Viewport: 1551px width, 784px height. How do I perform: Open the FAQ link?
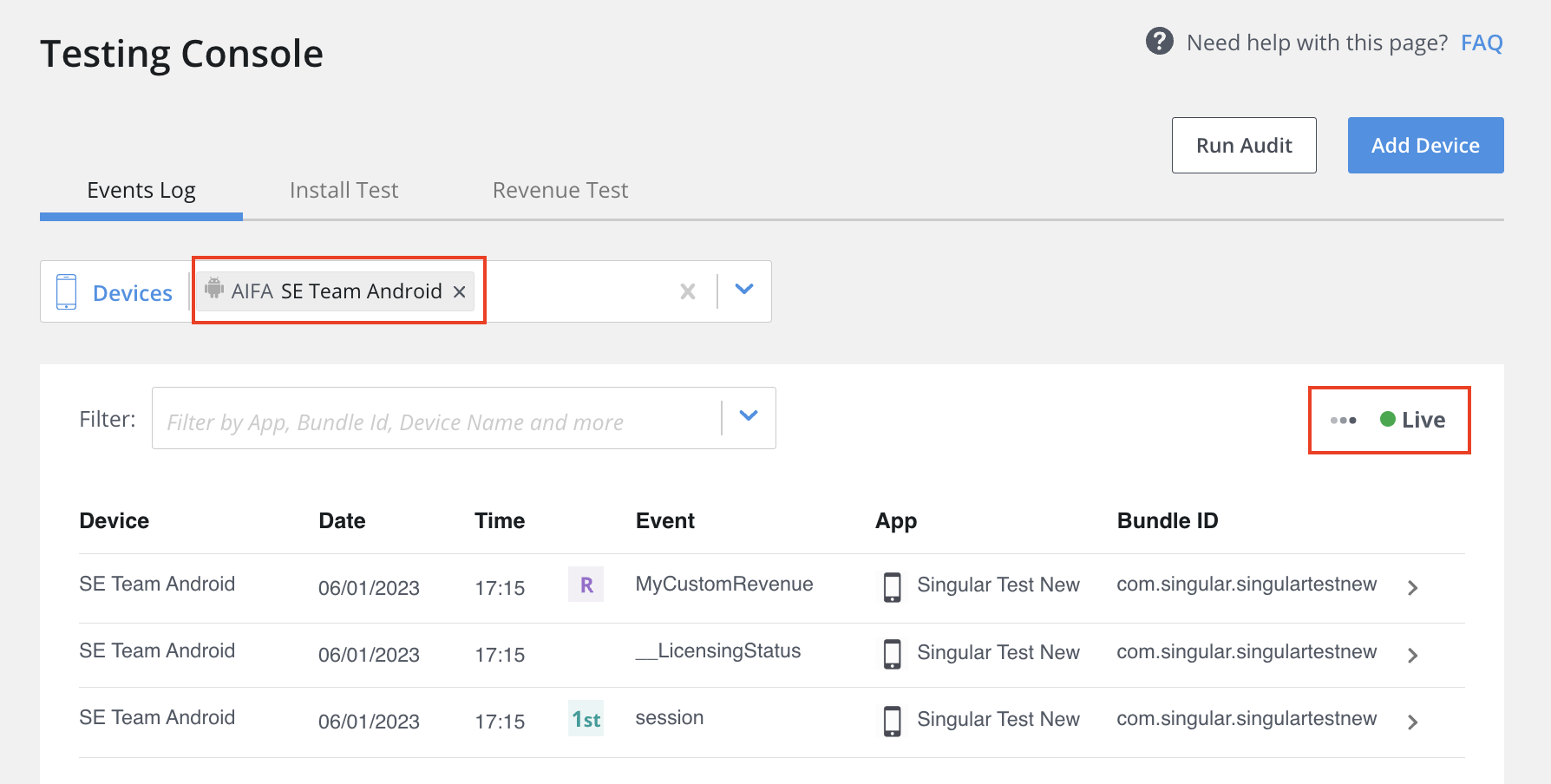click(1482, 43)
